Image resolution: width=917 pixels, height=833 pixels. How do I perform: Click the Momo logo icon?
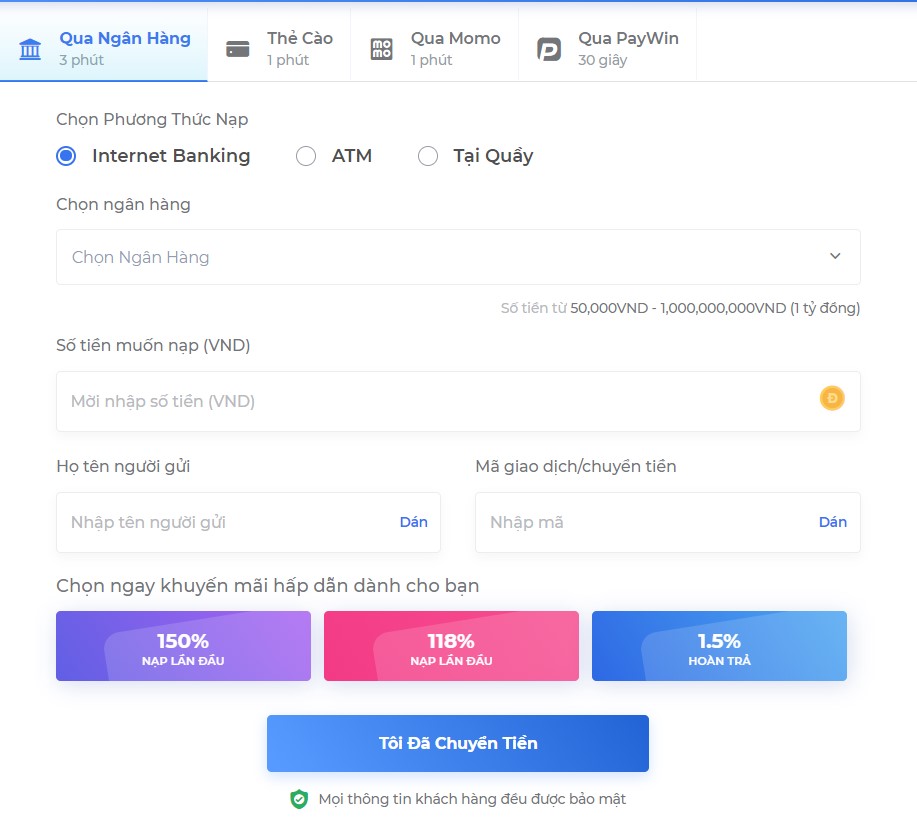point(381,49)
